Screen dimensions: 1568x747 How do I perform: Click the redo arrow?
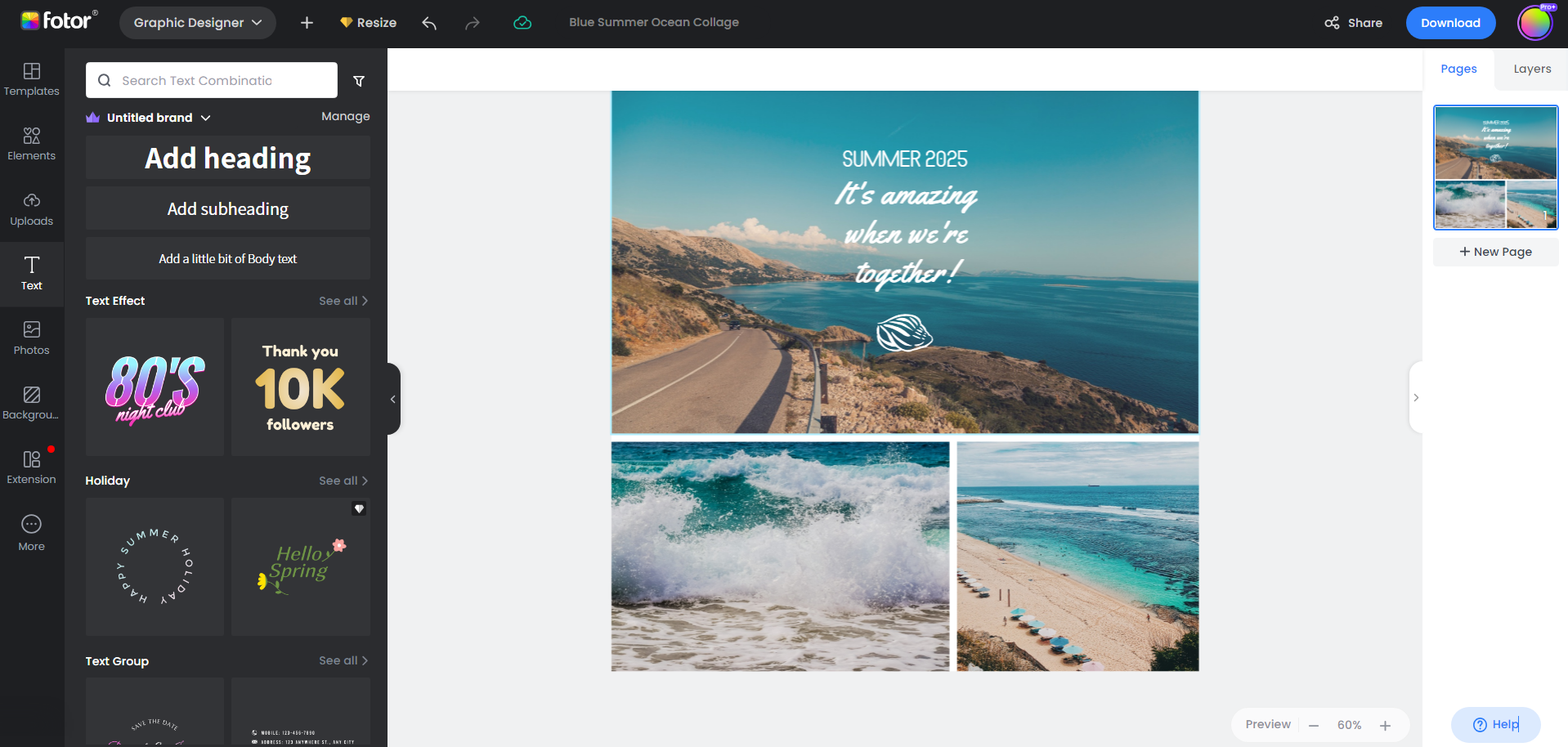pos(473,23)
